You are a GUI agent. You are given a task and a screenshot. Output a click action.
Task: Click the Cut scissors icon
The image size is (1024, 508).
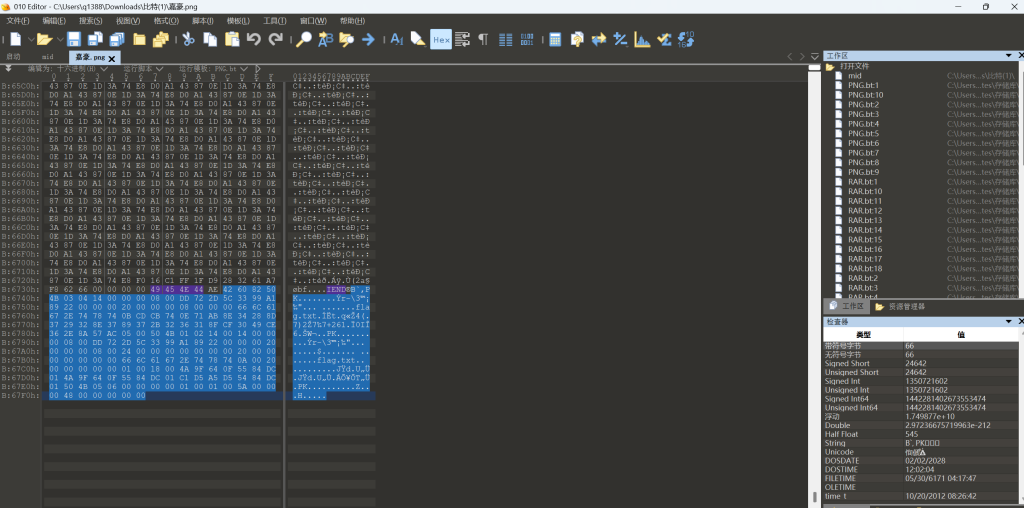coord(187,39)
